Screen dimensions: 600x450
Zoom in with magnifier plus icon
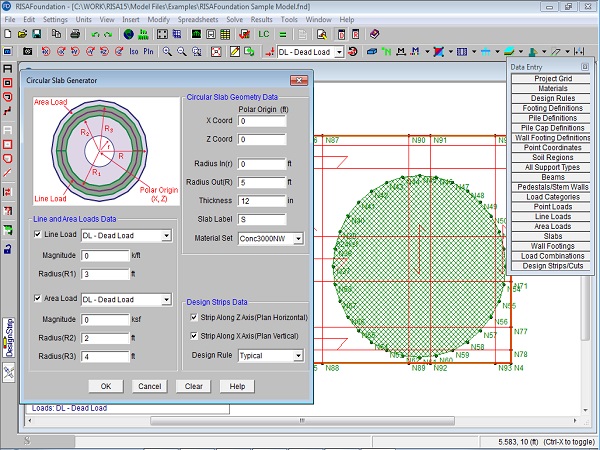tap(167, 51)
